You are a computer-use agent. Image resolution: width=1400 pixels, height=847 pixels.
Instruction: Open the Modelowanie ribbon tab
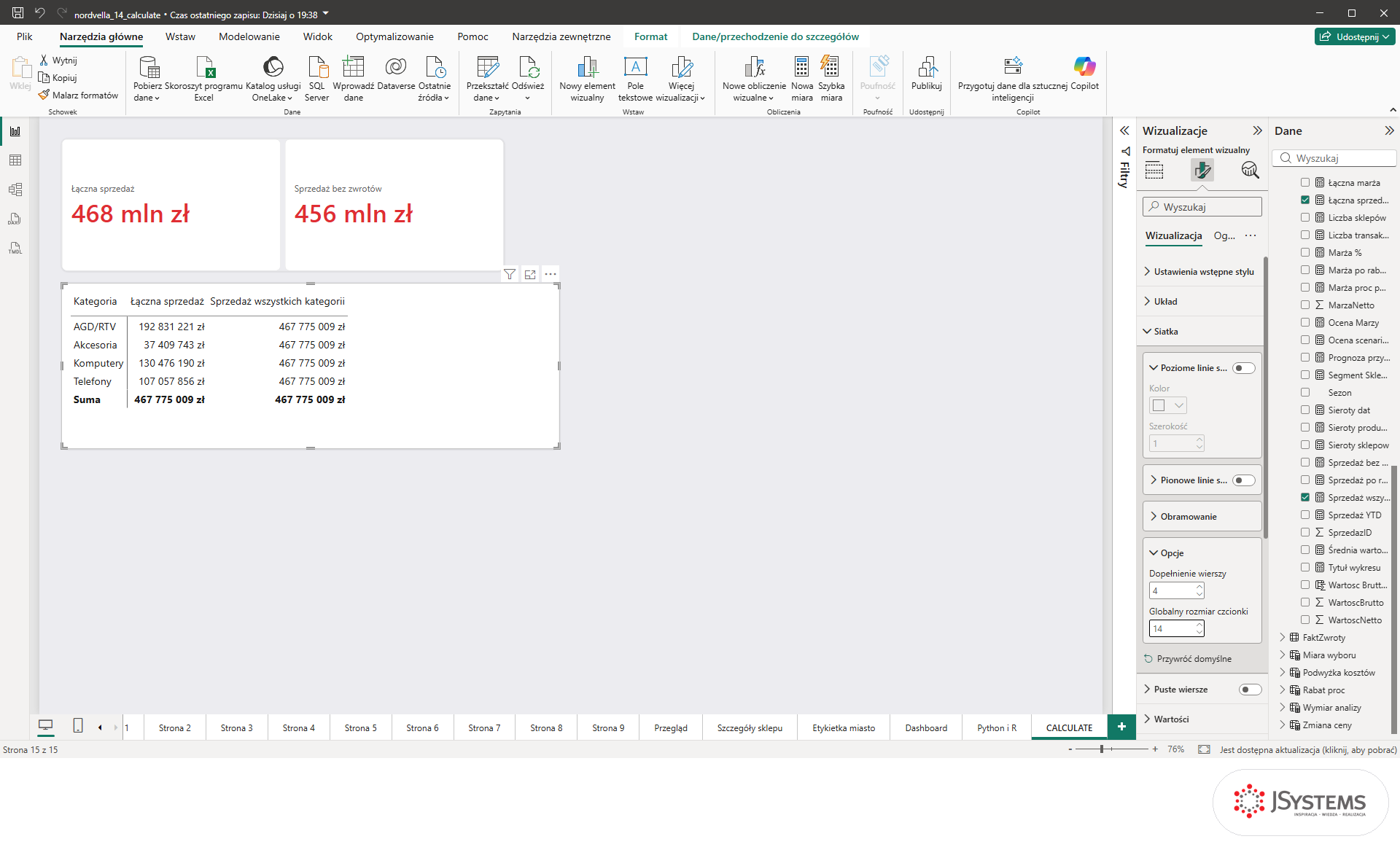pos(249,36)
